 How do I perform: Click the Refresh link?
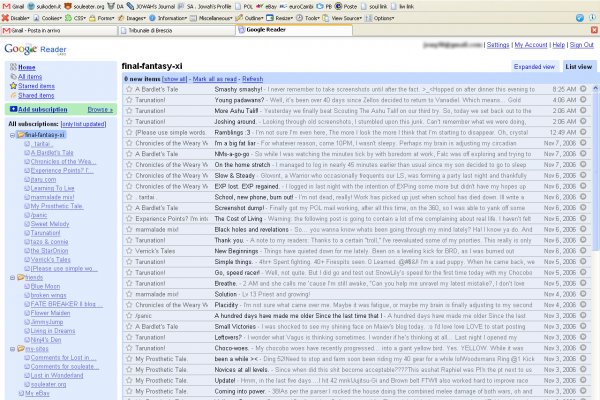(253, 79)
